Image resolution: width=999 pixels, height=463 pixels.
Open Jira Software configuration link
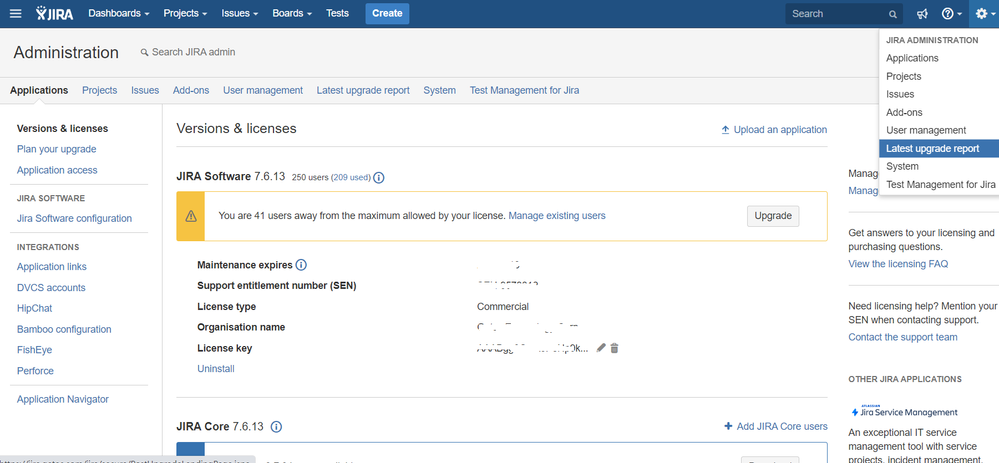tap(75, 218)
